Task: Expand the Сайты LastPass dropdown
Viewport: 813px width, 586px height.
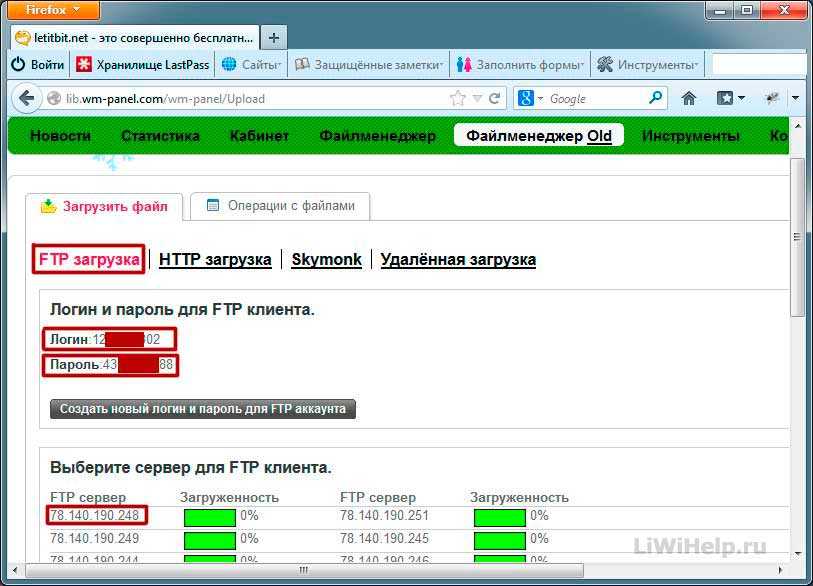Action: [x=251, y=65]
